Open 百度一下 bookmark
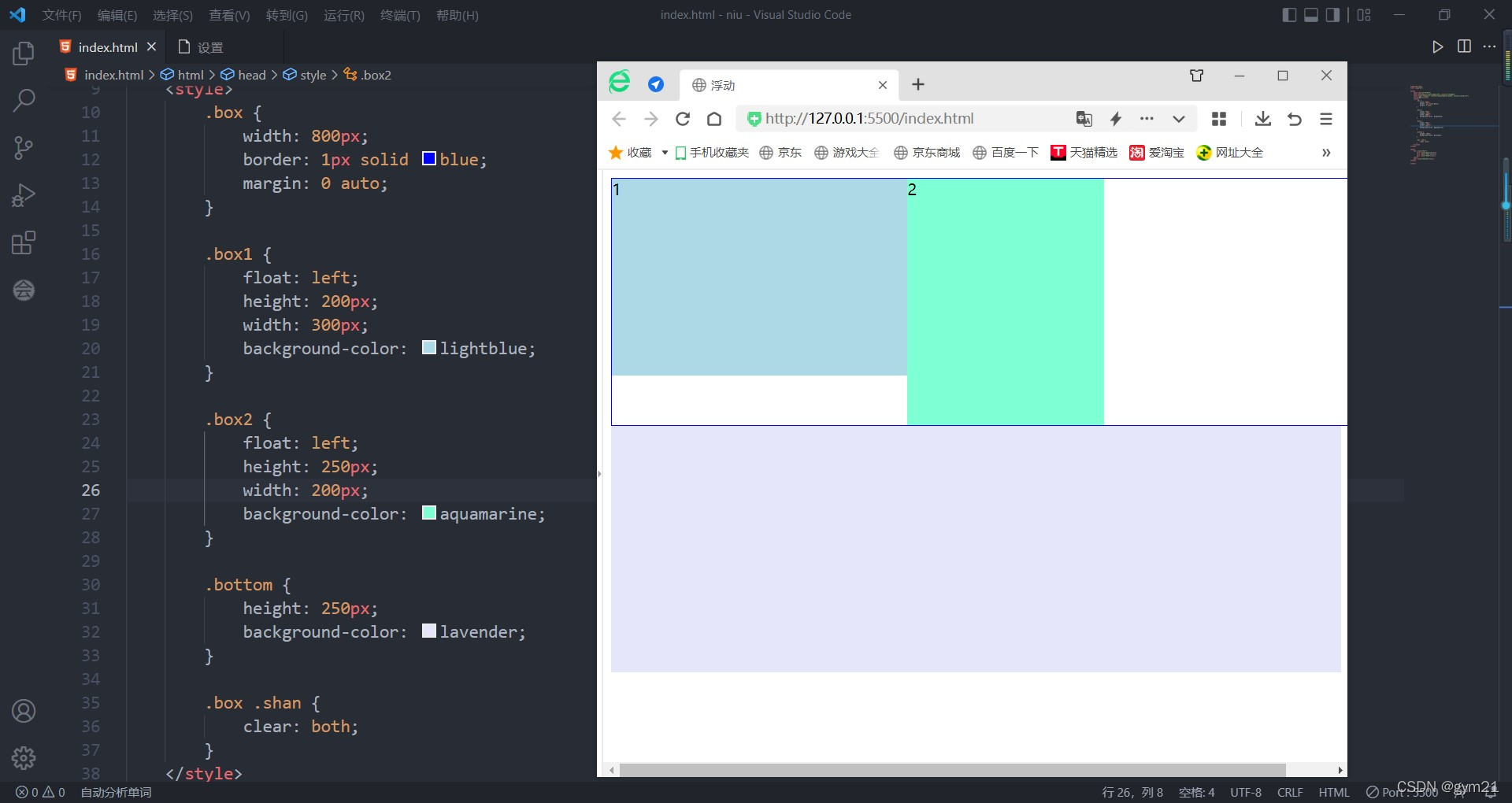1512x803 pixels. click(1006, 153)
